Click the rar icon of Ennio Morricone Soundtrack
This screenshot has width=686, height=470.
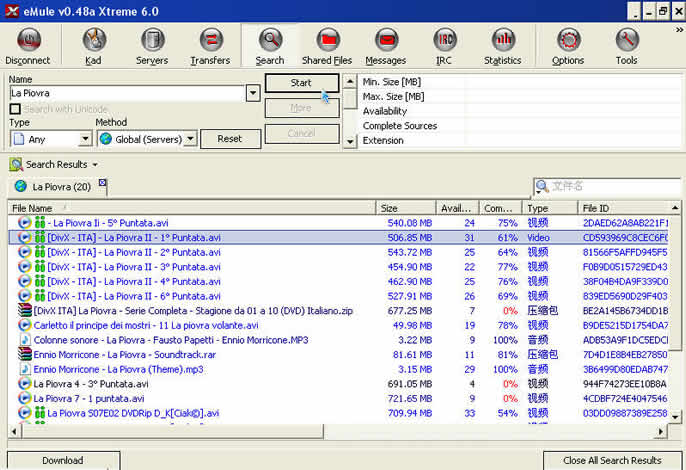tap(25, 354)
